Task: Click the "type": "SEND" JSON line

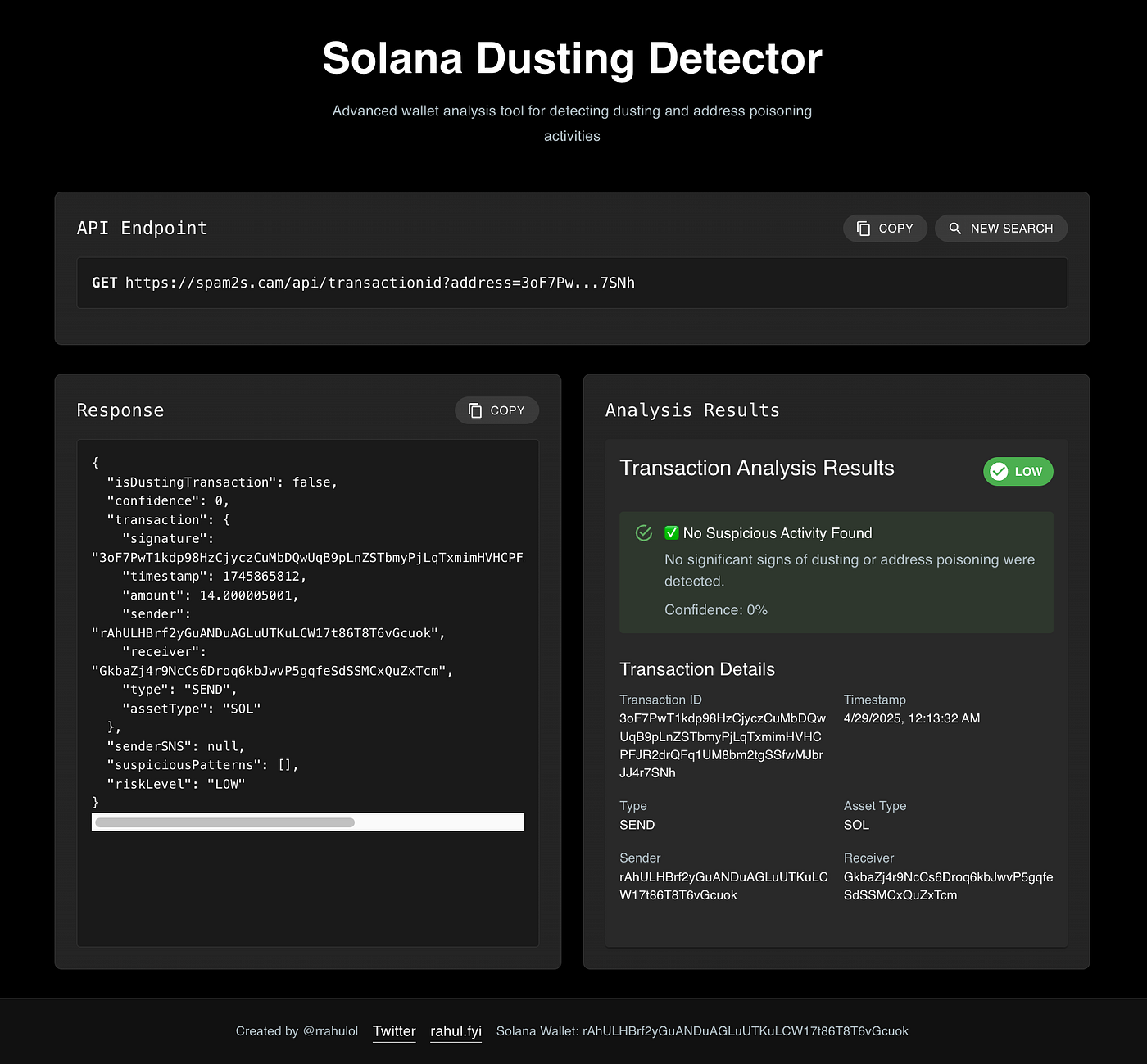Action: point(179,690)
